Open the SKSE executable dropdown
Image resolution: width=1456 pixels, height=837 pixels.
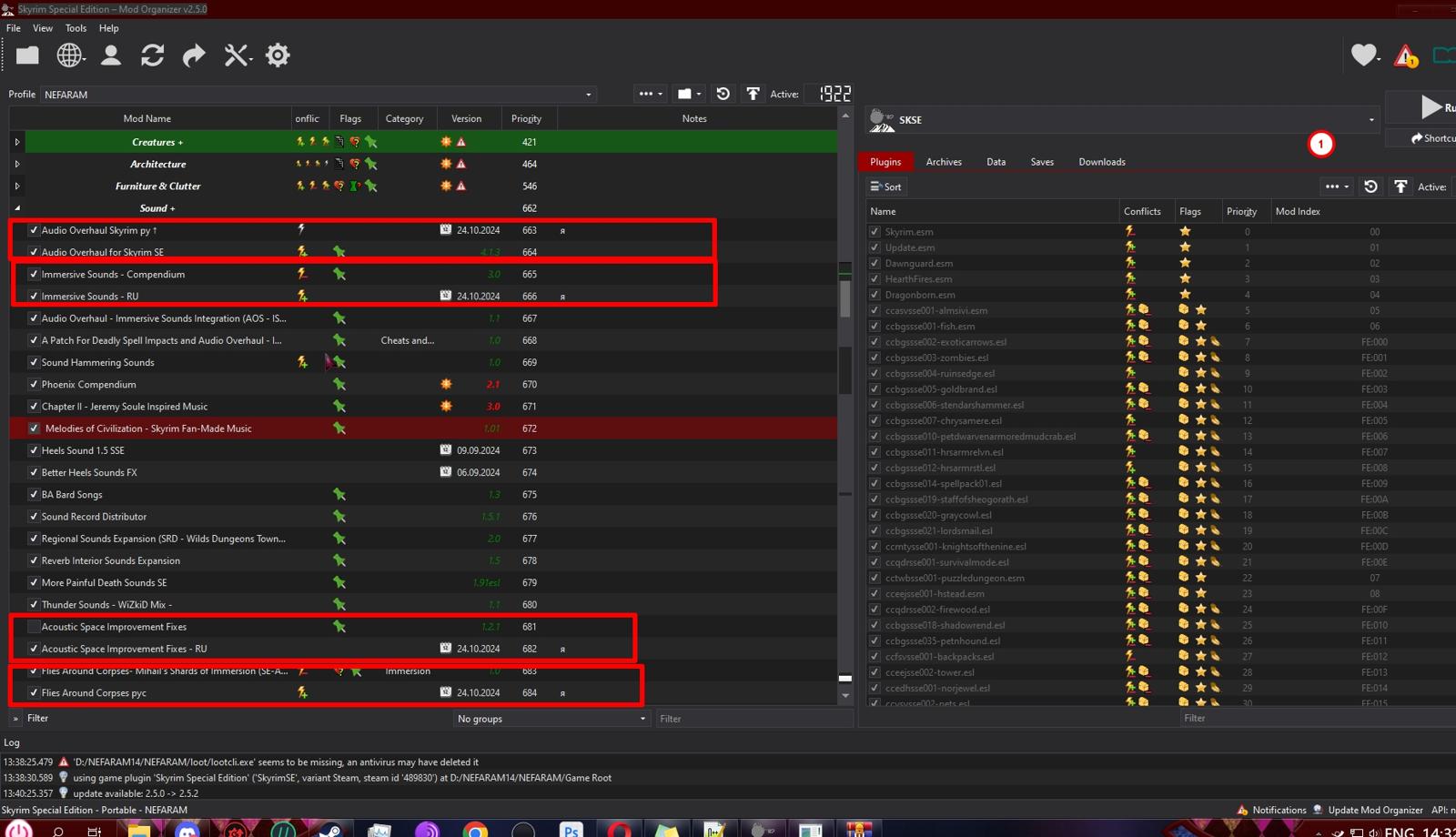tap(1122, 119)
